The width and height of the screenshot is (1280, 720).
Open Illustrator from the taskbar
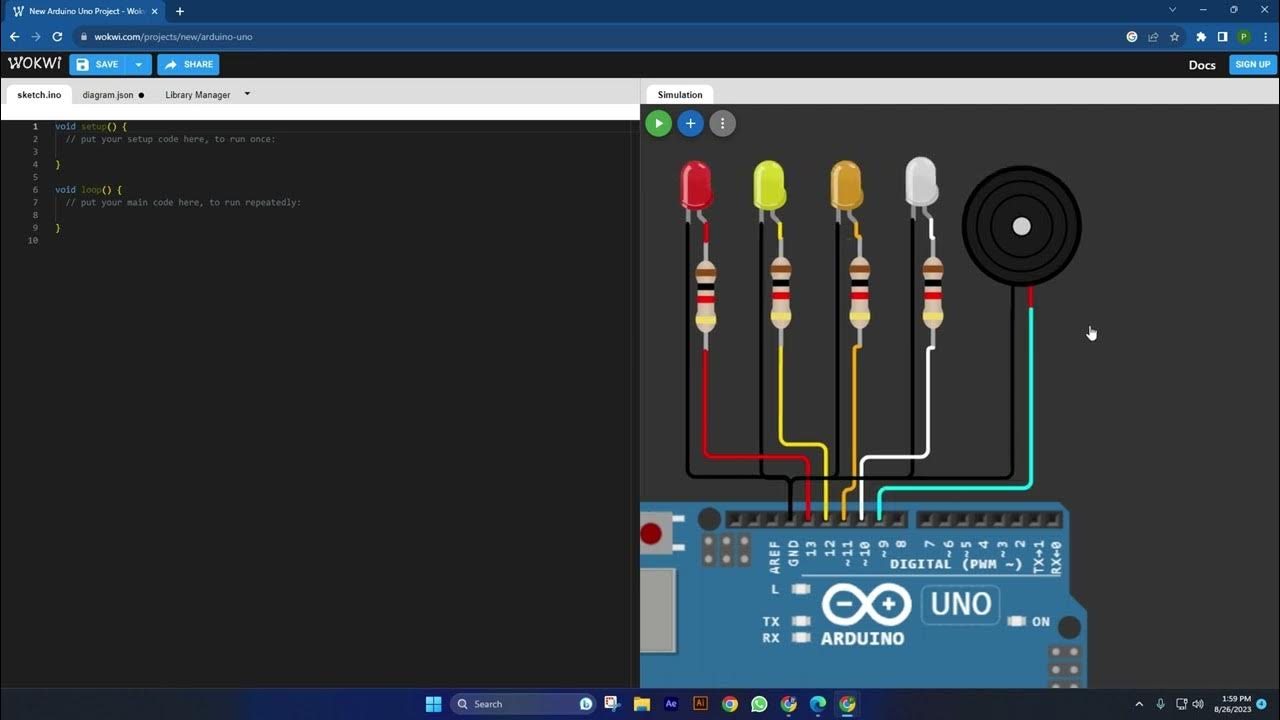[701, 704]
